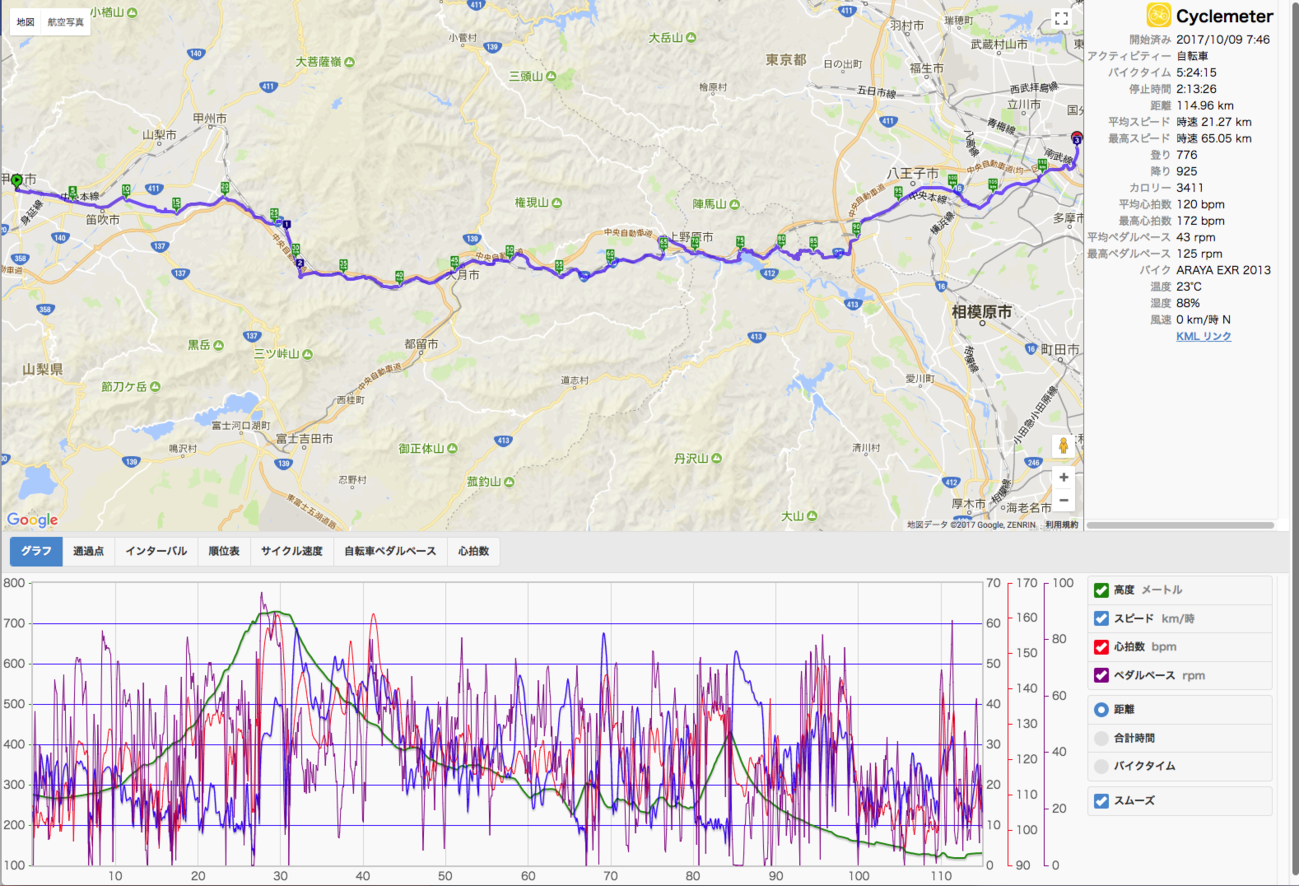Screen dimensions: 1299x886
Task: Click the start time 2017/10/09 7:46
Action: pos(1223,40)
